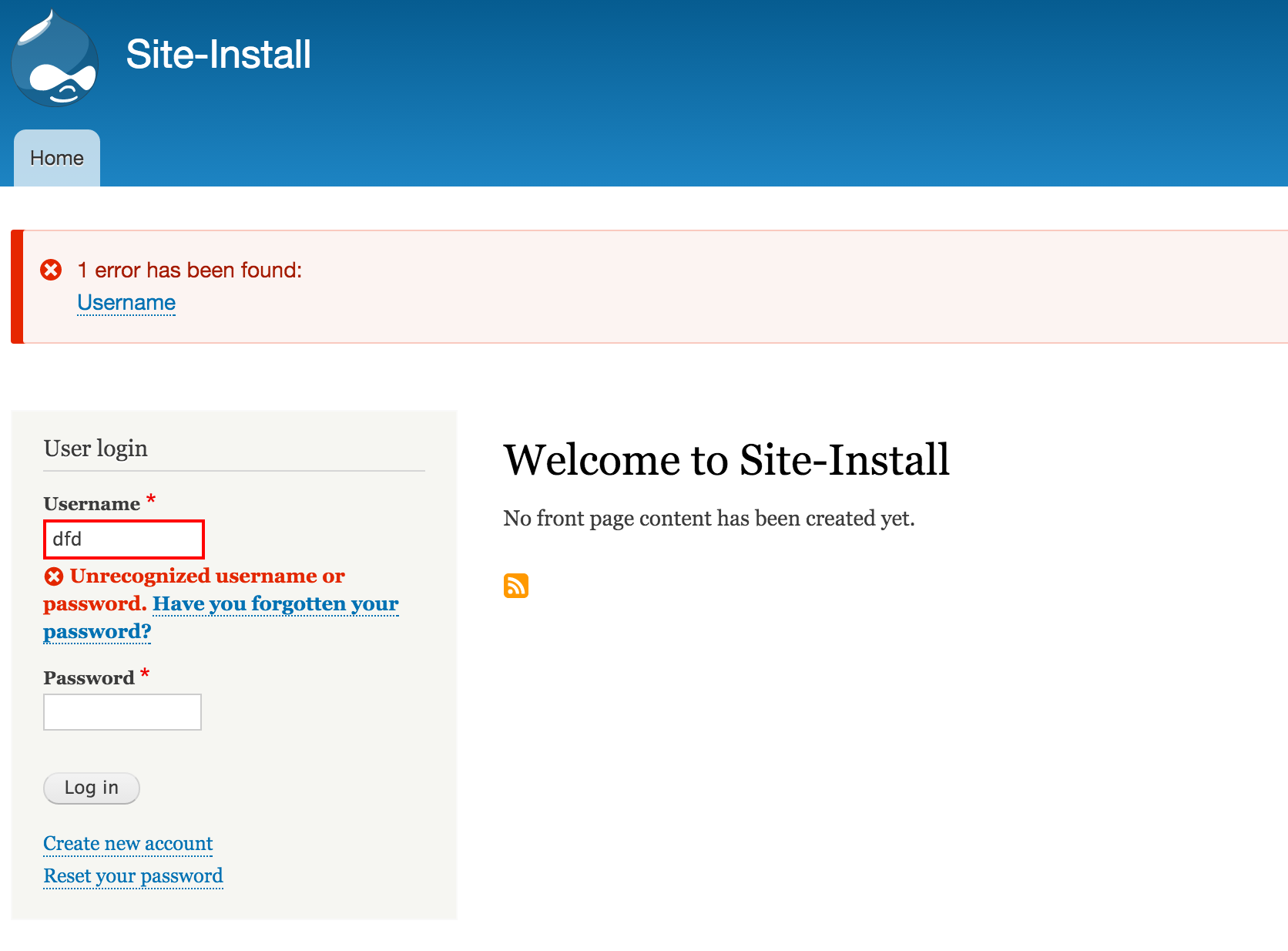Click the Site-Install site title

(218, 55)
